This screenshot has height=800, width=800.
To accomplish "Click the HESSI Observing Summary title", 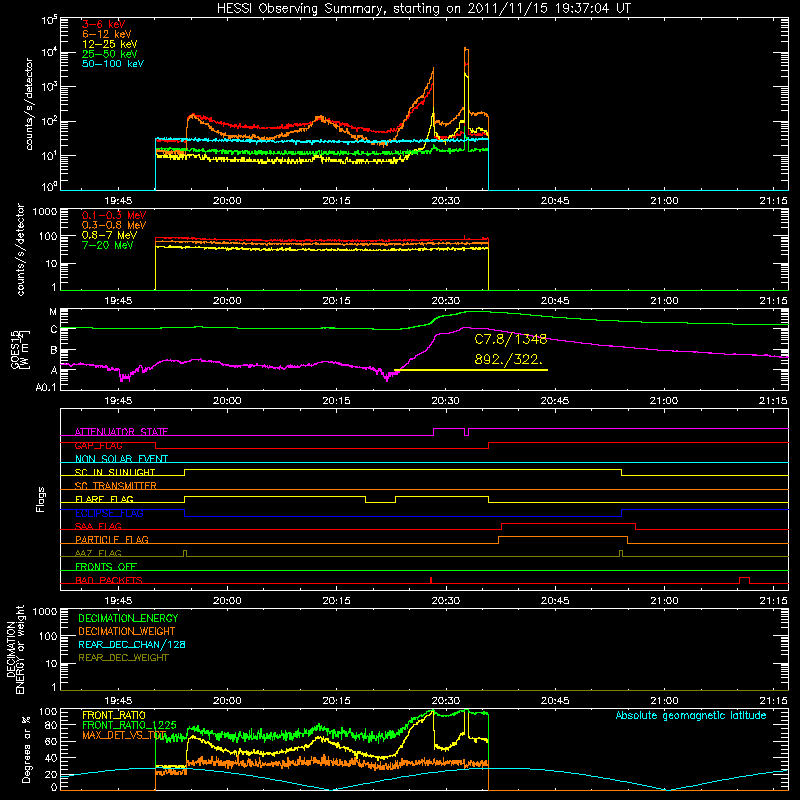I will pos(423,8).
